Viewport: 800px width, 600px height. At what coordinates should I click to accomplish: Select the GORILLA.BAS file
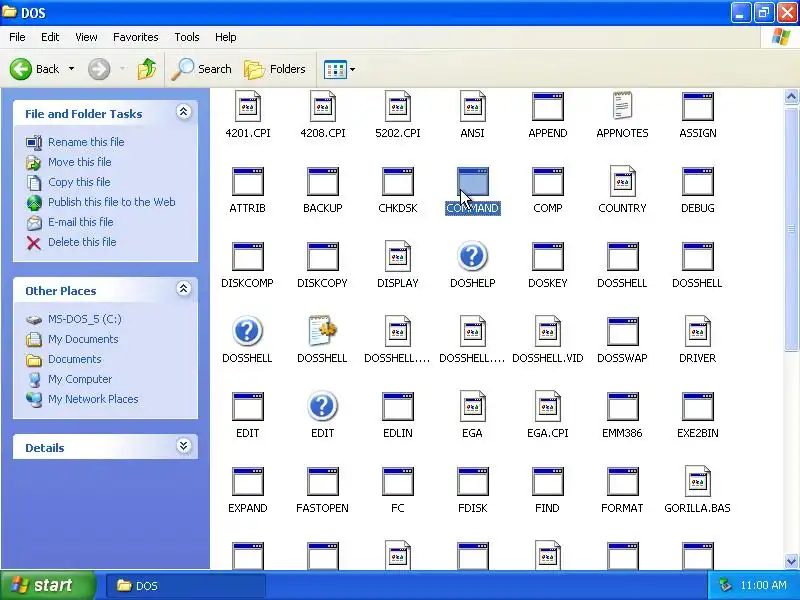click(x=697, y=481)
